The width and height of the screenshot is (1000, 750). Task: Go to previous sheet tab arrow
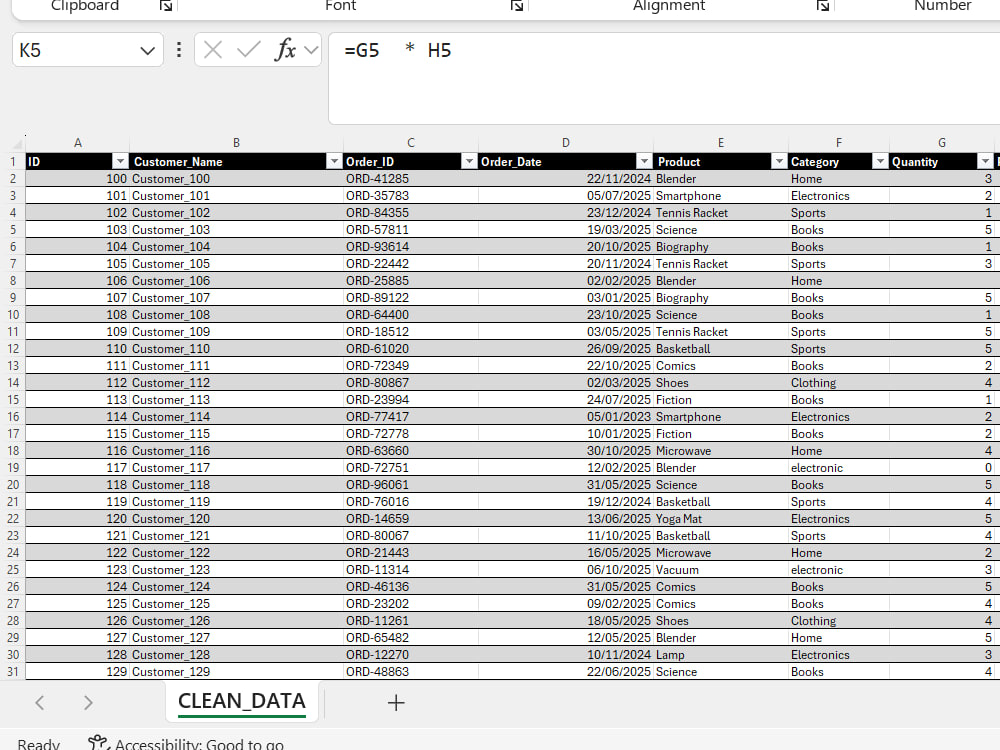pos(40,702)
